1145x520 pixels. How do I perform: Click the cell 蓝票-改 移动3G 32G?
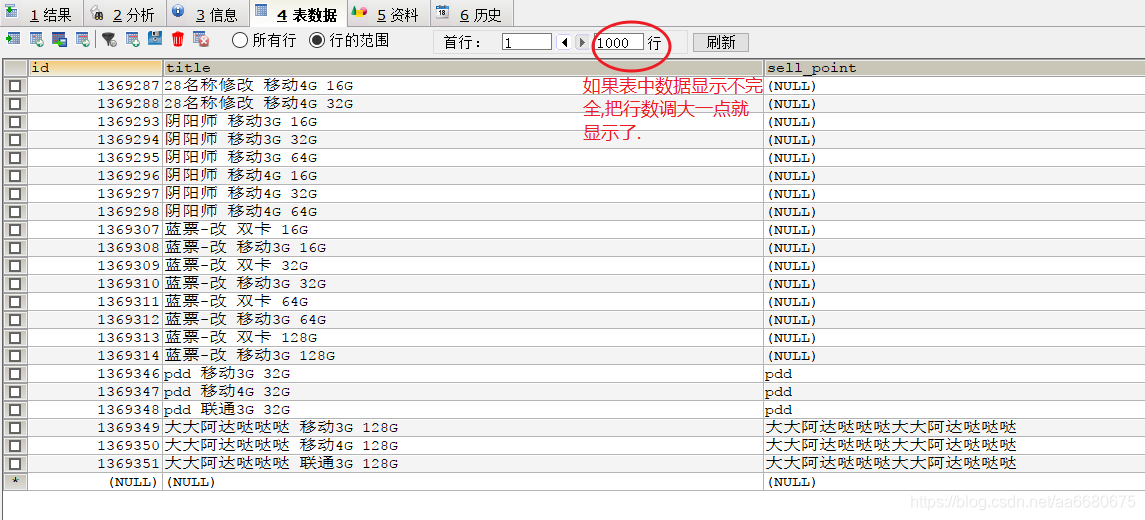(x=463, y=284)
